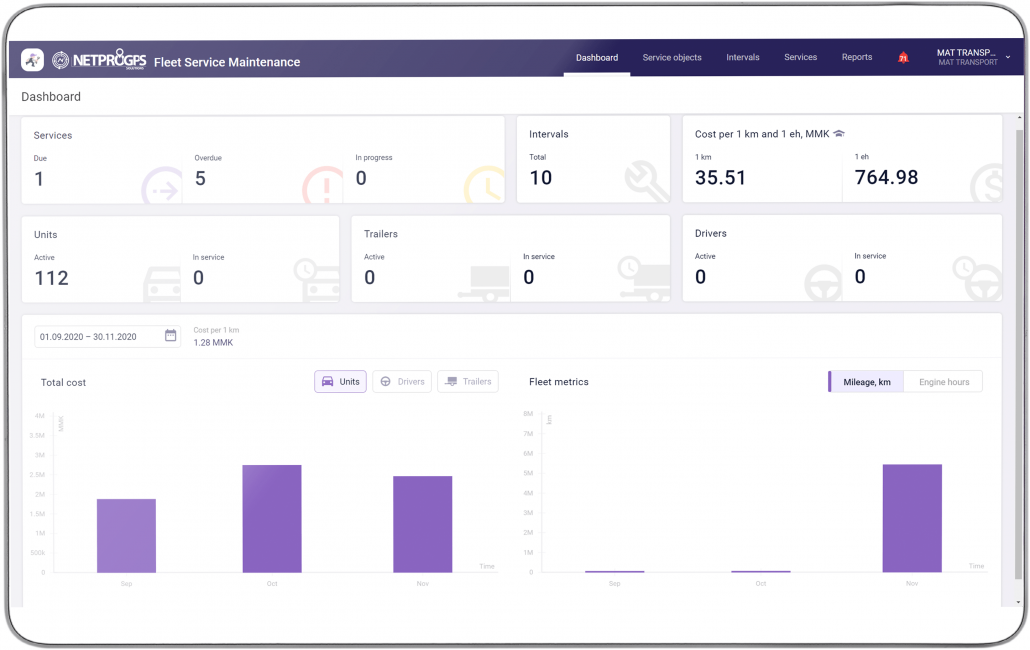Select Mileage, km metric button
This screenshot has height=650, width=1030.
pos(866,382)
